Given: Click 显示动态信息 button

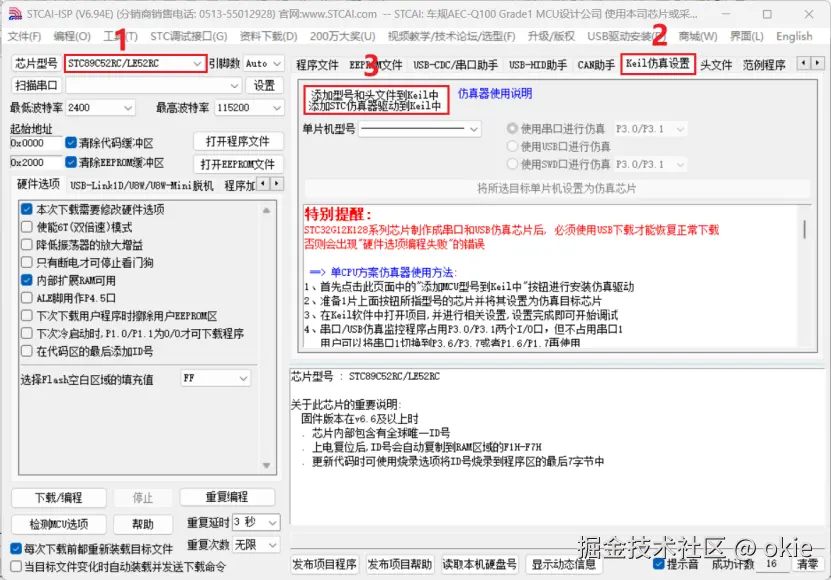Looking at the screenshot, I should tap(563, 564).
